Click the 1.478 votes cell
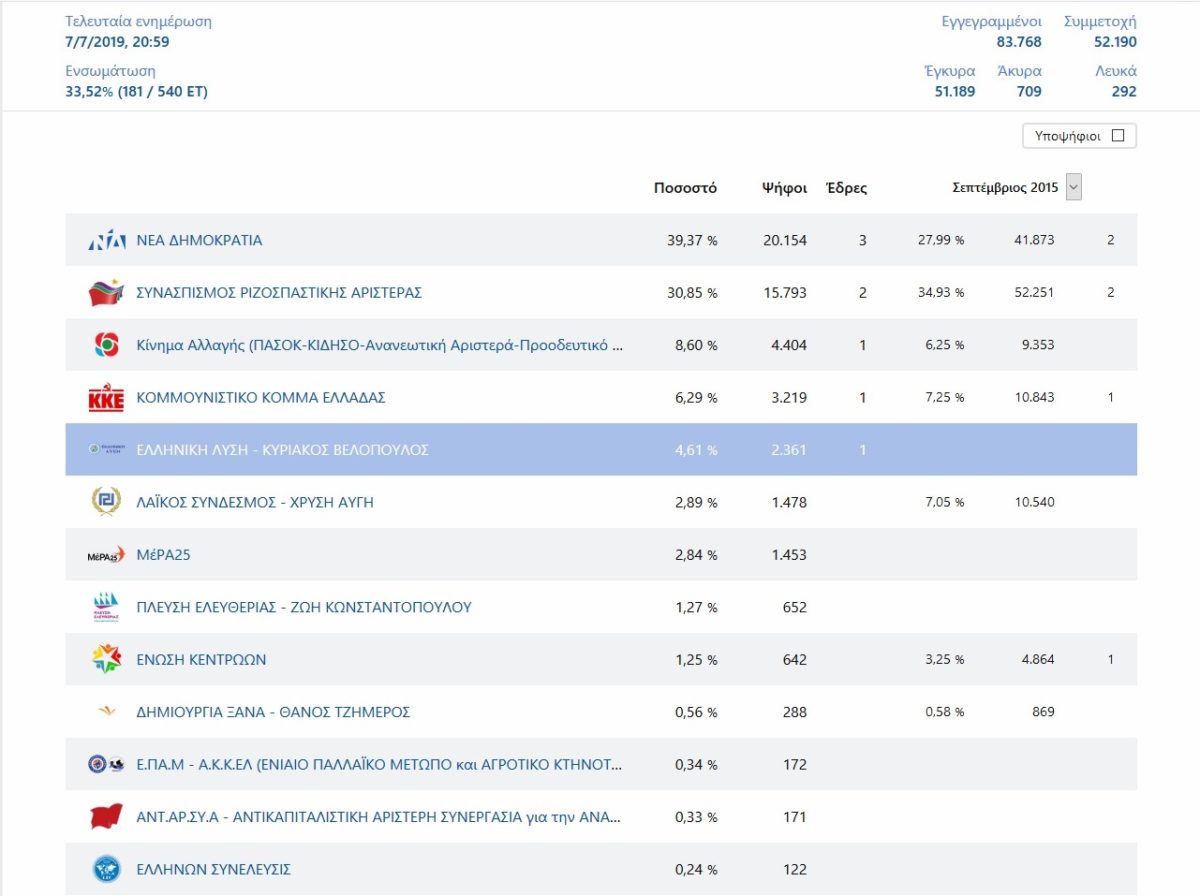Image resolution: width=1200 pixels, height=896 pixels. [789, 502]
